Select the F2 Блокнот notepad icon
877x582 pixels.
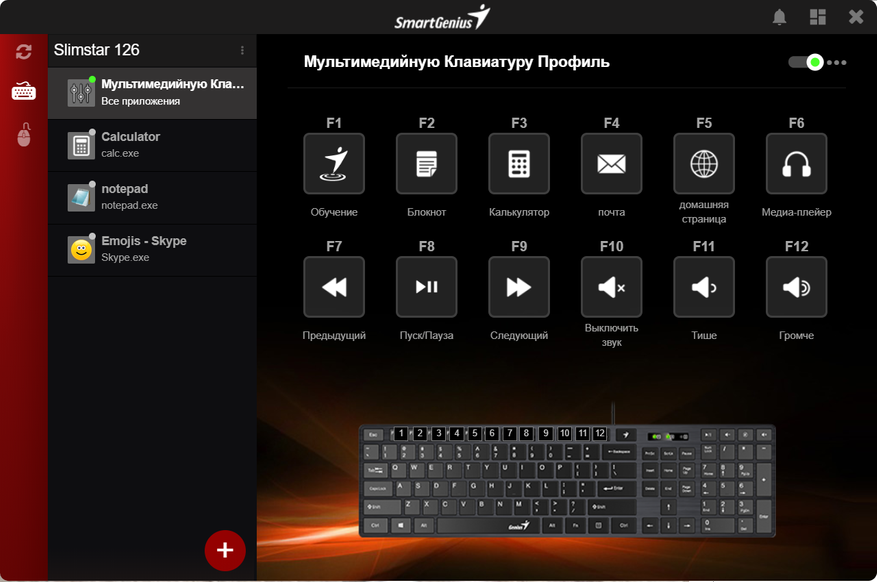click(426, 164)
